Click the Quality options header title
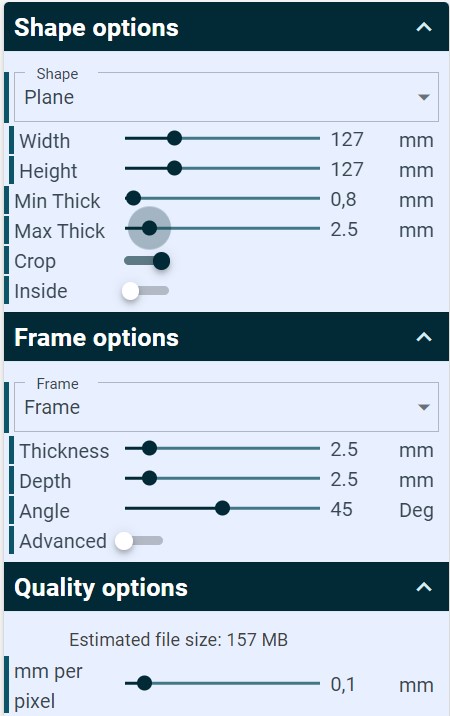 101,588
